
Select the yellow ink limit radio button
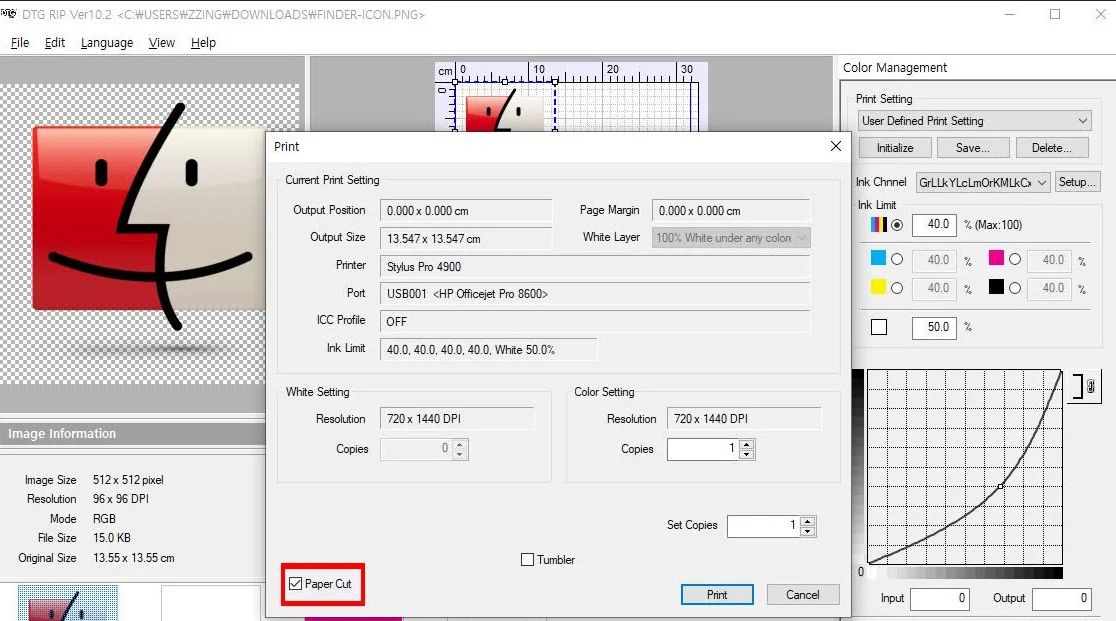pos(897,288)
